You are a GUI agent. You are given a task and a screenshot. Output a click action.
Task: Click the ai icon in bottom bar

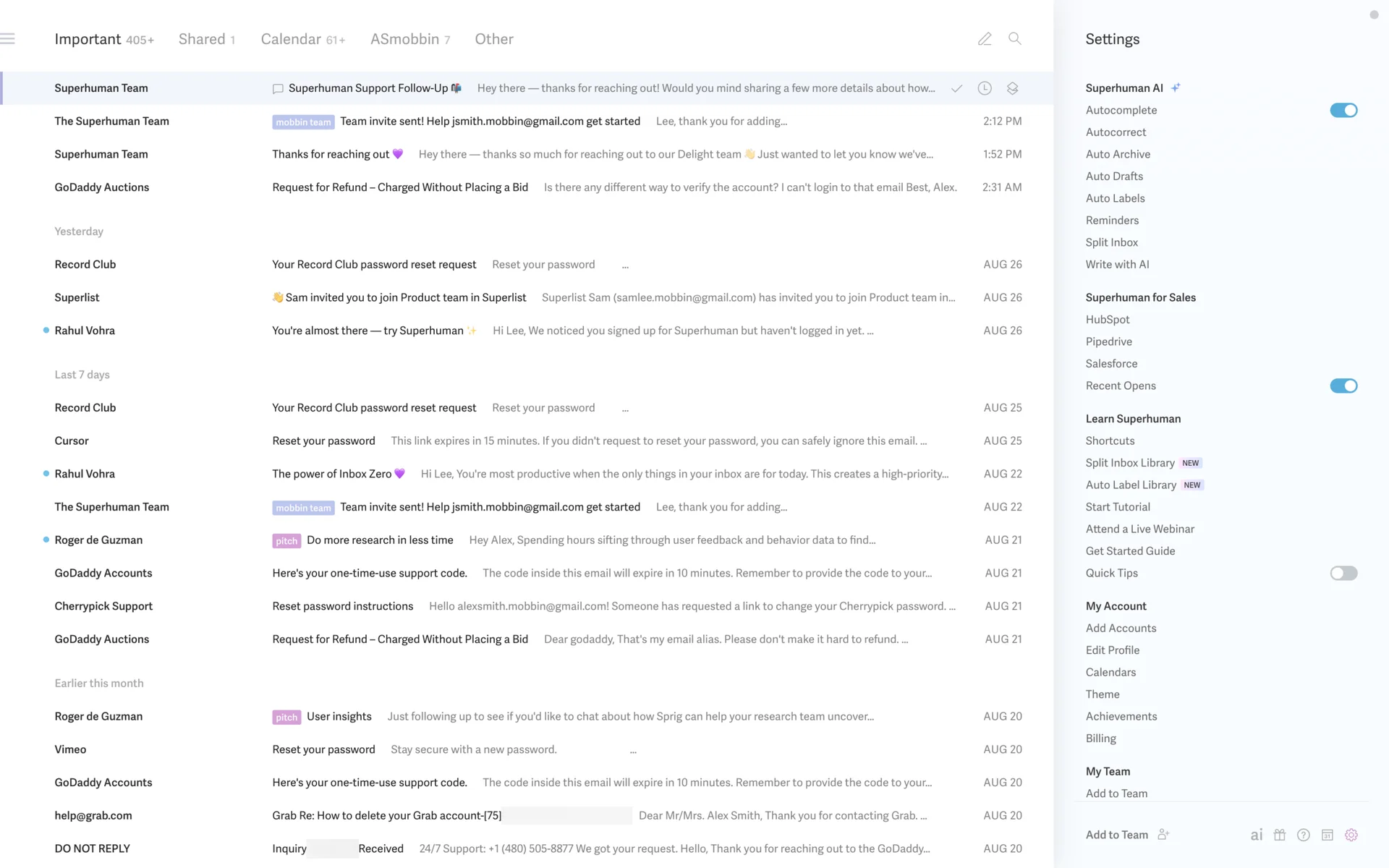click(1257, 835)
